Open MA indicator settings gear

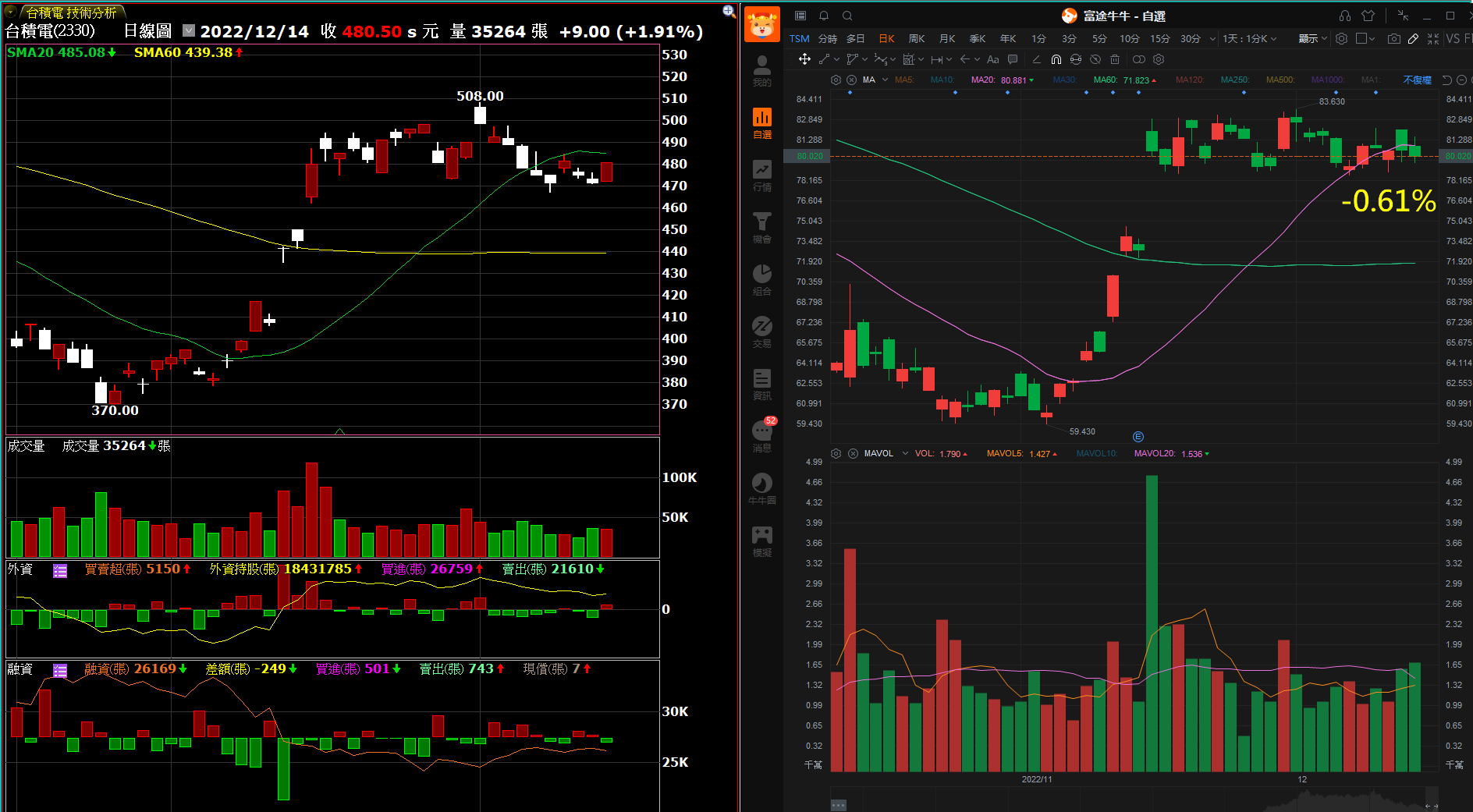coord(836,80)
